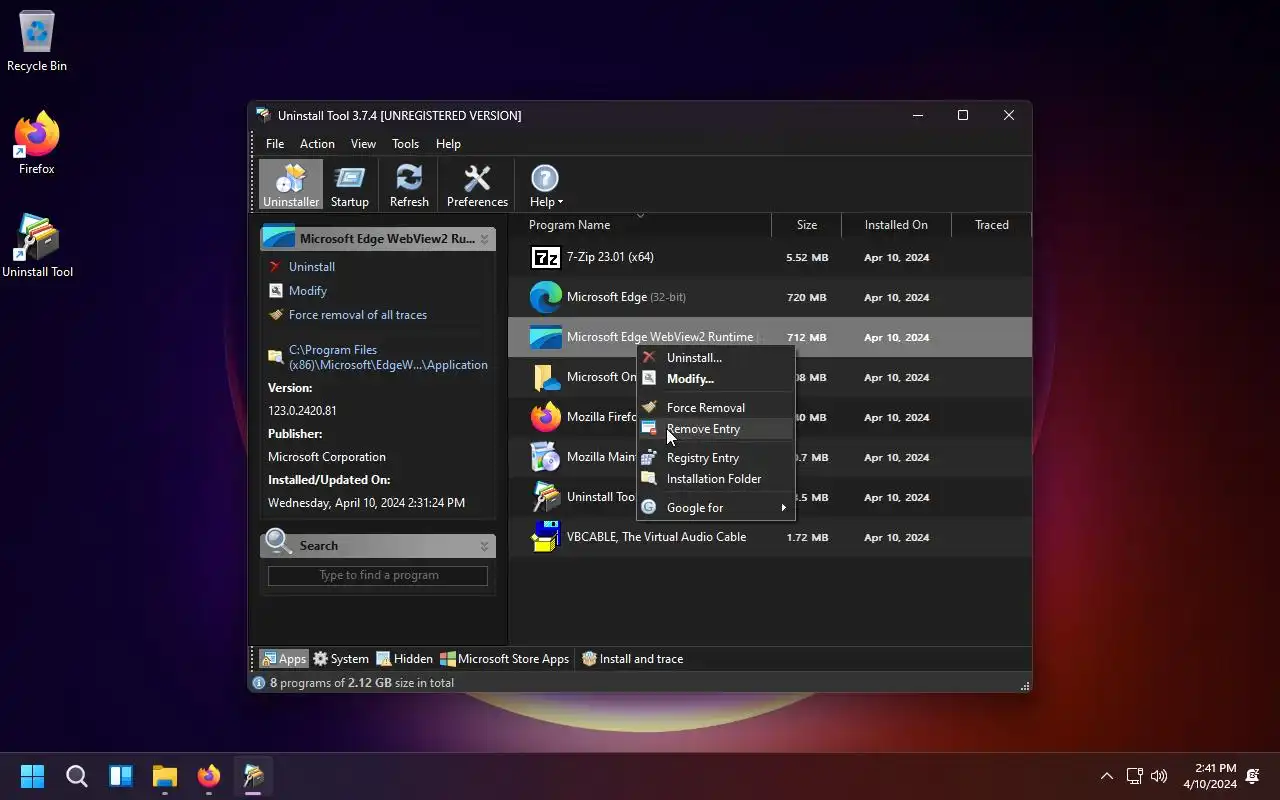Choose Uninstall... in the context menu
The width and height of the screenshot is (1280, 800).
(x=715, y=357)
